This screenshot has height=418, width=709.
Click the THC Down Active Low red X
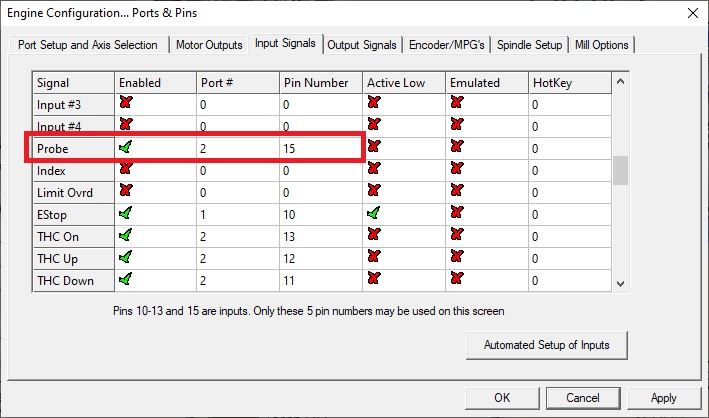click(x=373, y=280)
